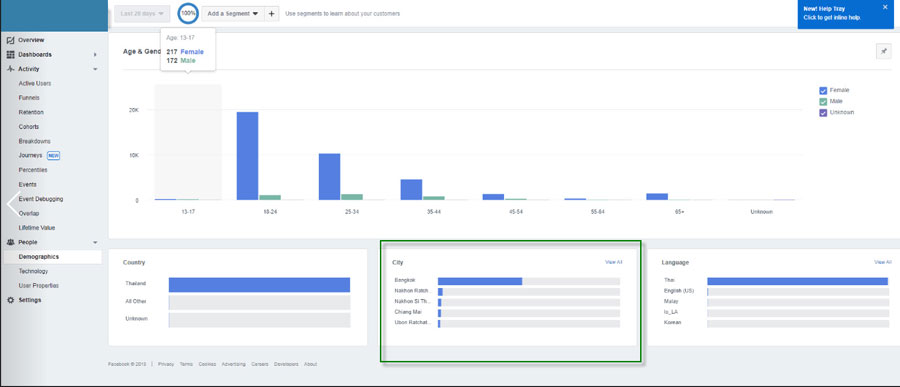Image resolution: width=900 pixels, height=387 pixels.
Task: Click the Privacy footer link
Action: tap(166, 365)
